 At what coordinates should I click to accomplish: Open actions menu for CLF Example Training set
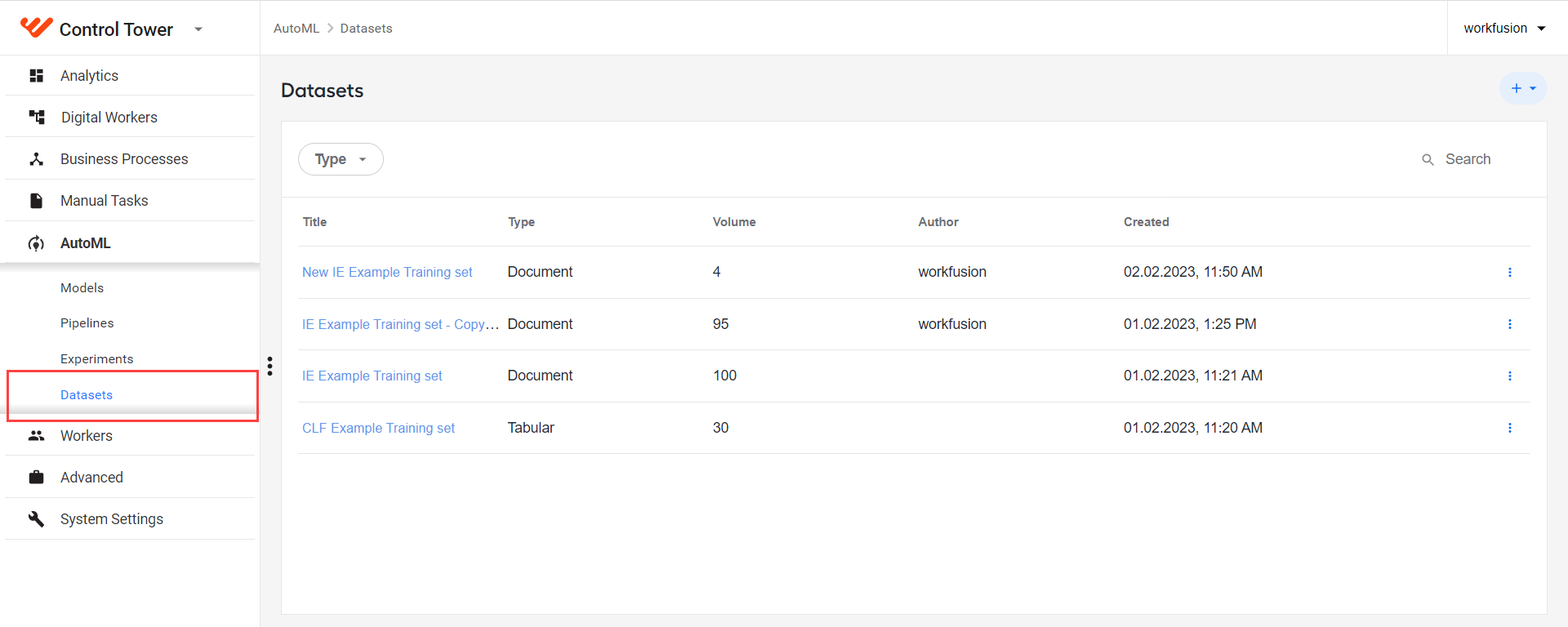[x=1509, y=428]
